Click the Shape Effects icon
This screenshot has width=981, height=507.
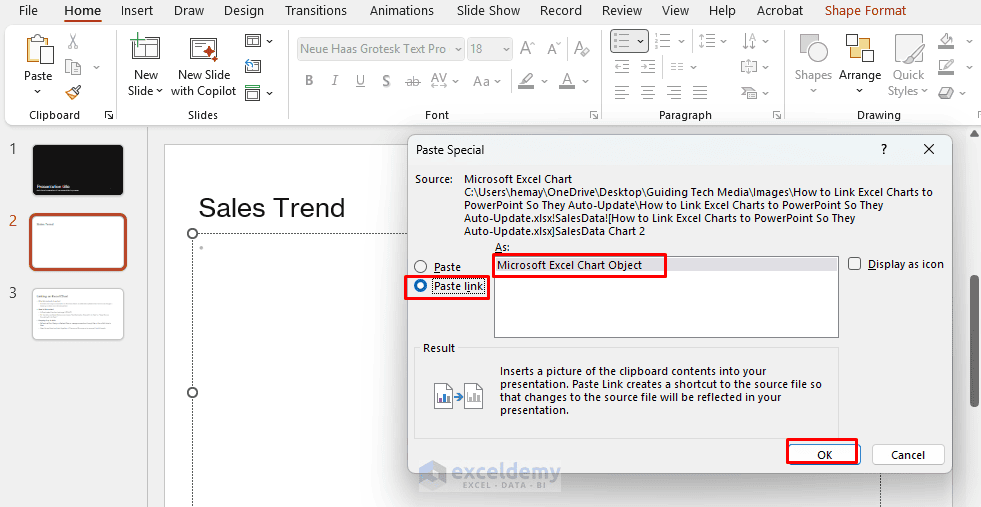pyautogui.click(x=946, y=93)
